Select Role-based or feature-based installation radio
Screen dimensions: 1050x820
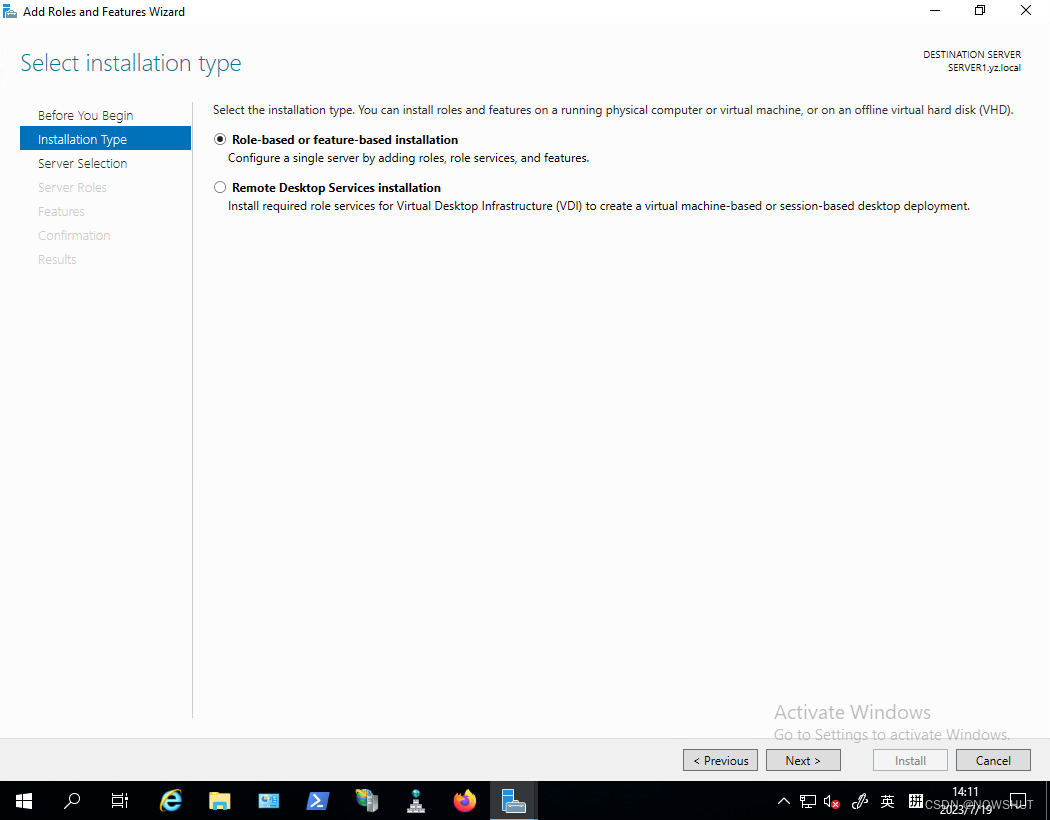(220, 139)
